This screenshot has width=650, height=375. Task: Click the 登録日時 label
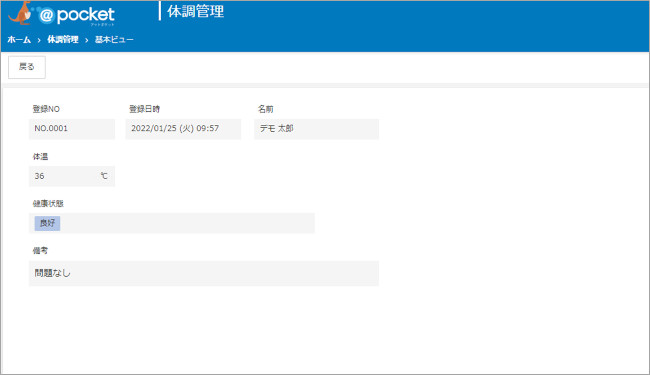[144, 109]
